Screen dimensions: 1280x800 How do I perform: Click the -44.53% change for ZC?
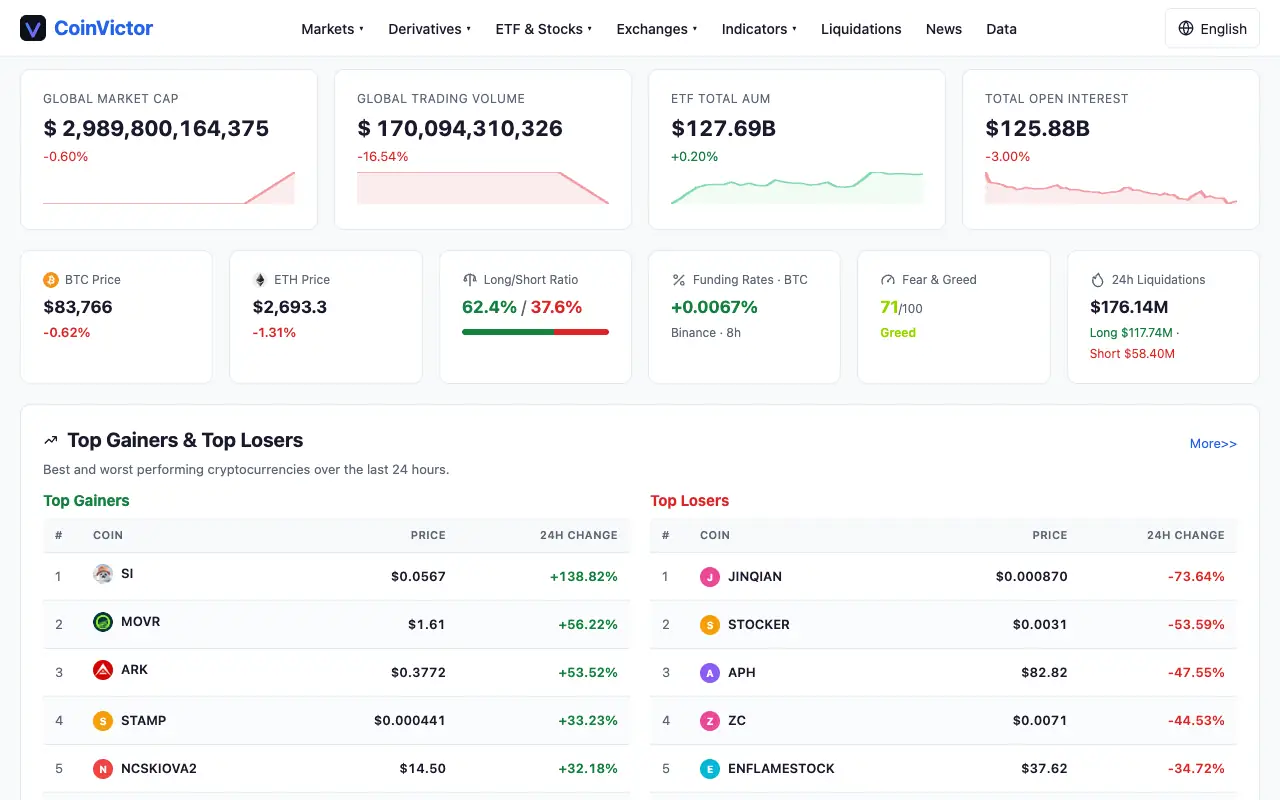tap(1196, 721)
